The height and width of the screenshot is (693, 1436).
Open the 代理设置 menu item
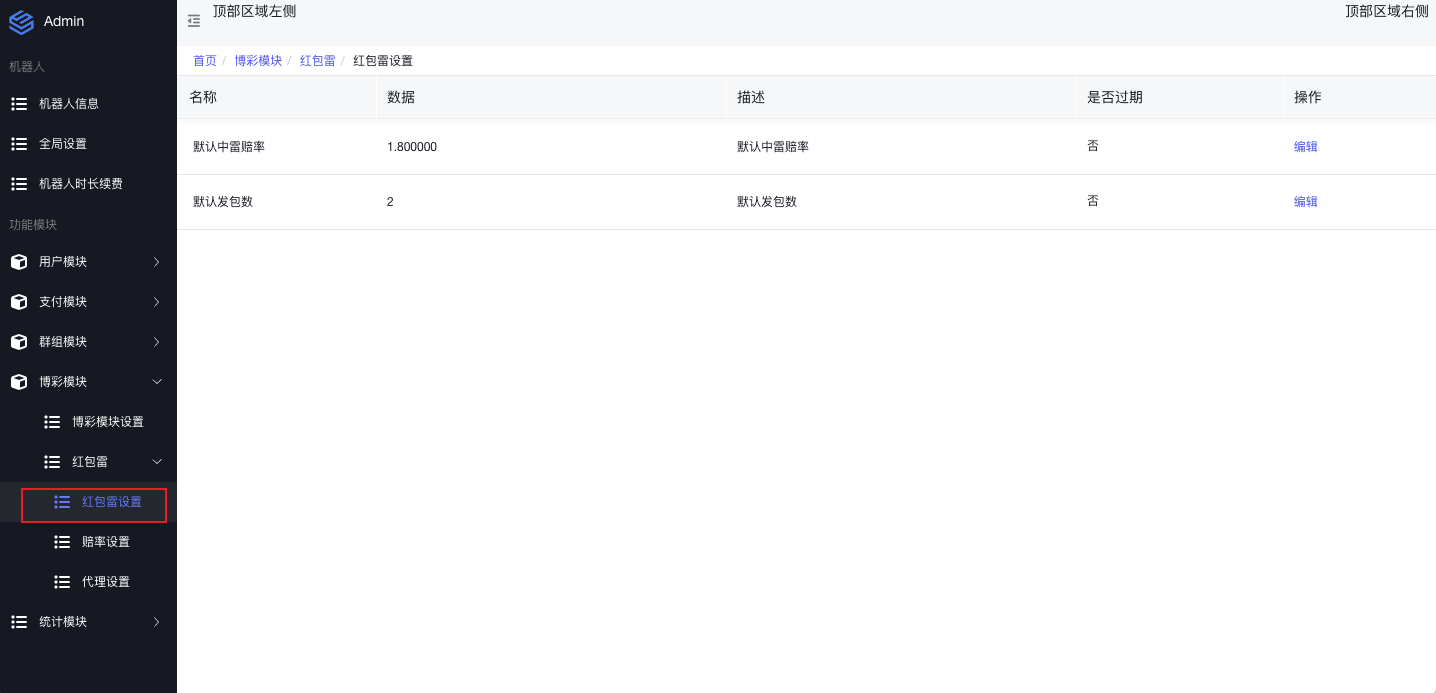coord(105,582)
